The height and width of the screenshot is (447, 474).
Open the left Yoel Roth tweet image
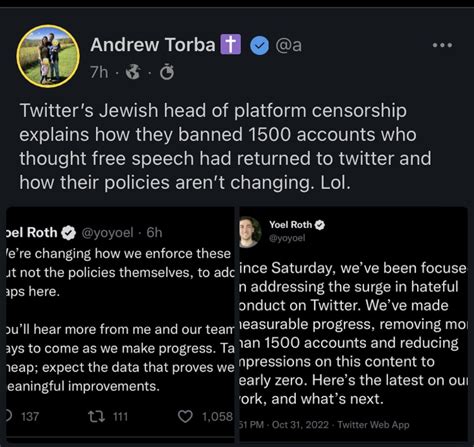tap(120, 322)
